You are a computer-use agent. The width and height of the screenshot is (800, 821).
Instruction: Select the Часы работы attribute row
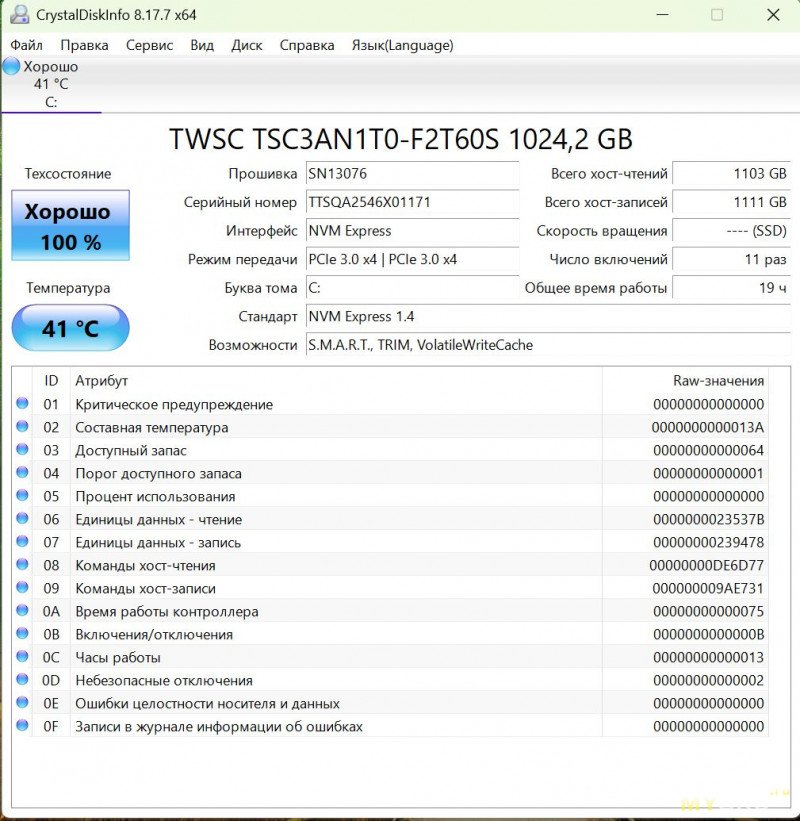coord(390,657)
